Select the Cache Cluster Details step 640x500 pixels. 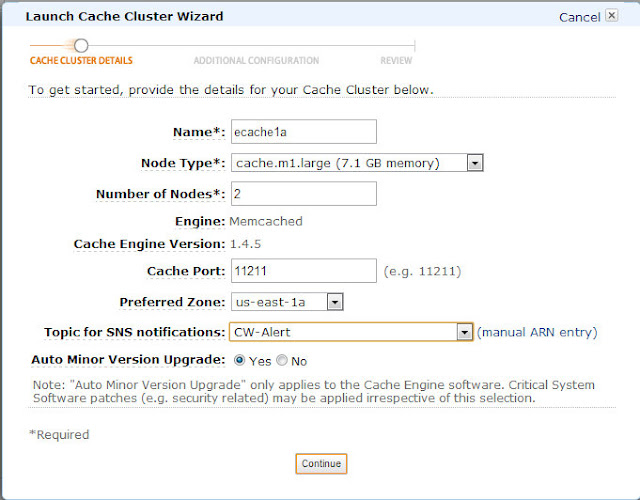tap(81, 61)
